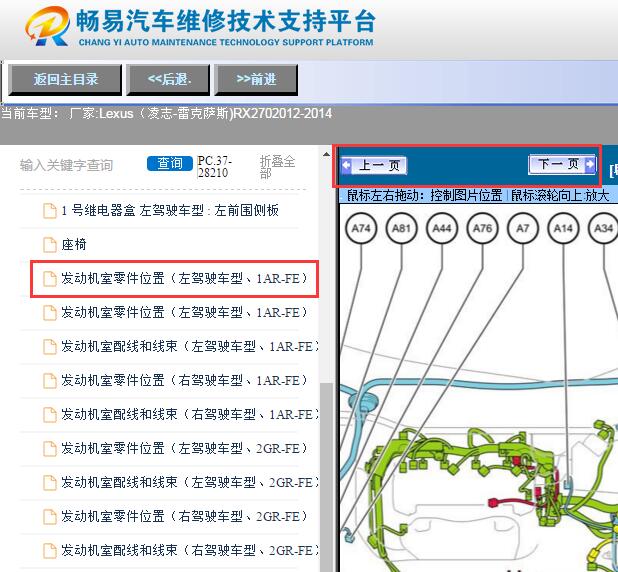This screenshot has height=572, width=618.
Task: Click the right arrow icon on 下一页
Action: coord(590,164)
